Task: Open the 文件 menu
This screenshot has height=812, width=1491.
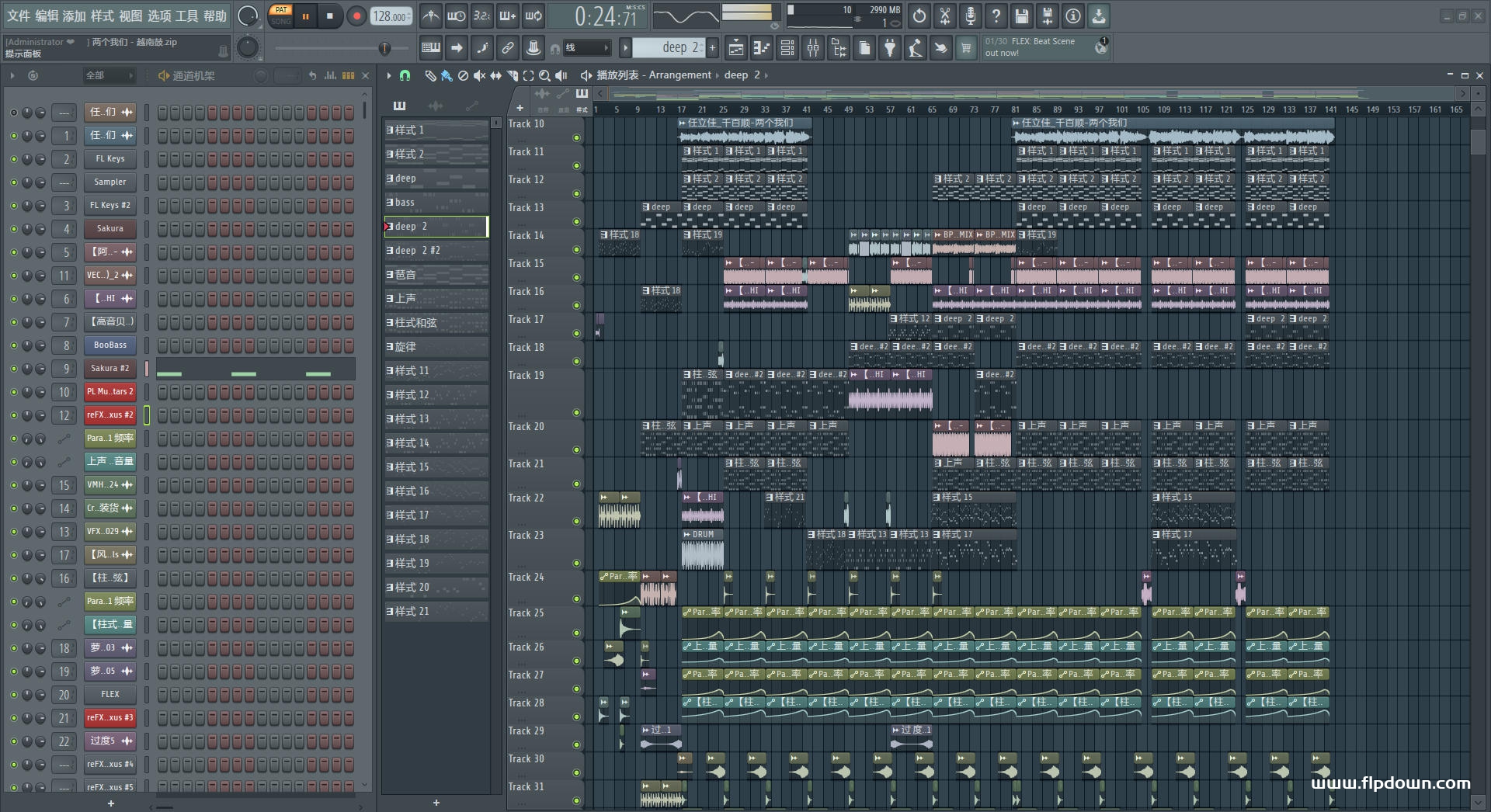Action: click(18, 16)
